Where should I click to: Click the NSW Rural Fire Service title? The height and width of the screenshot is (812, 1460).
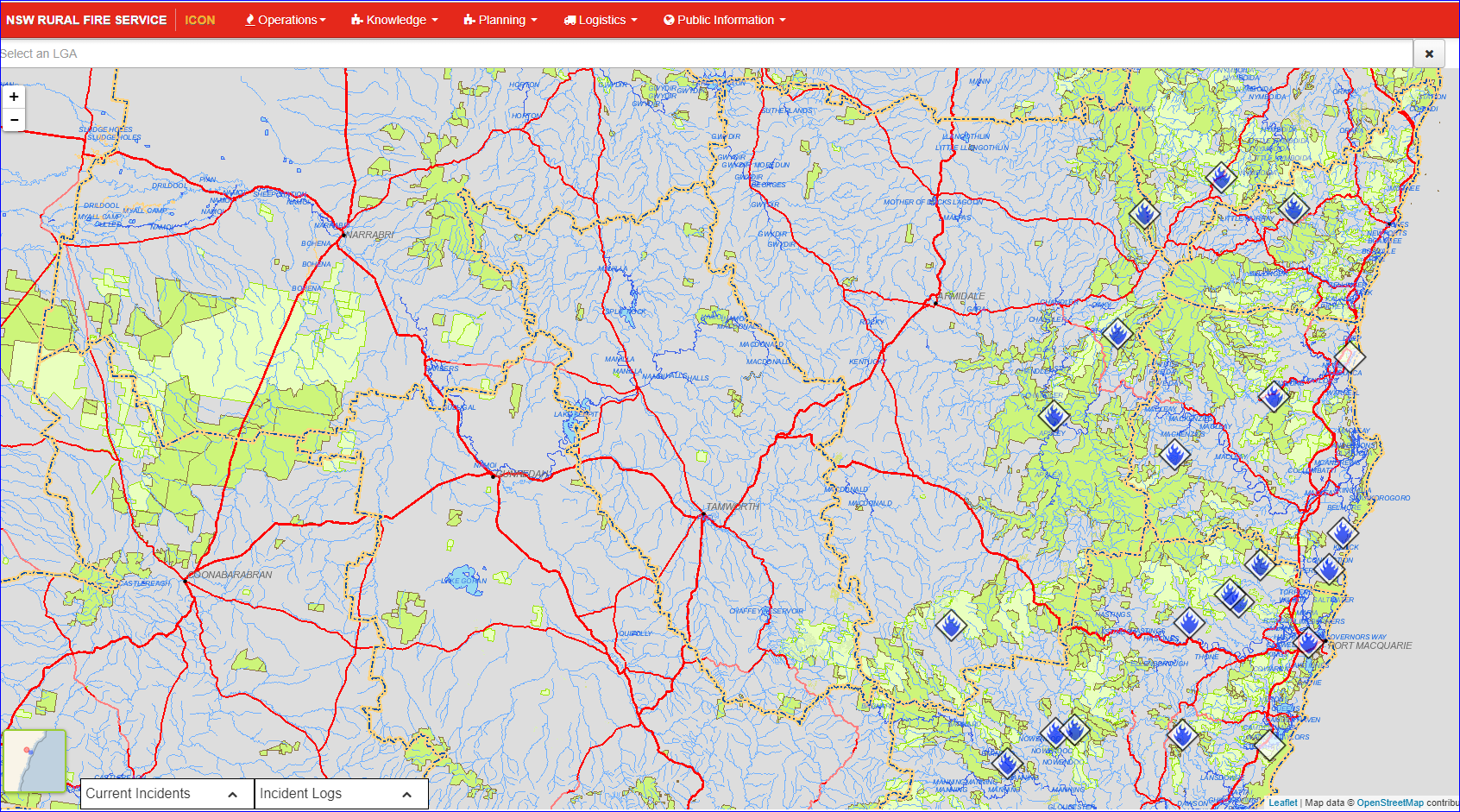coord(86,20)
